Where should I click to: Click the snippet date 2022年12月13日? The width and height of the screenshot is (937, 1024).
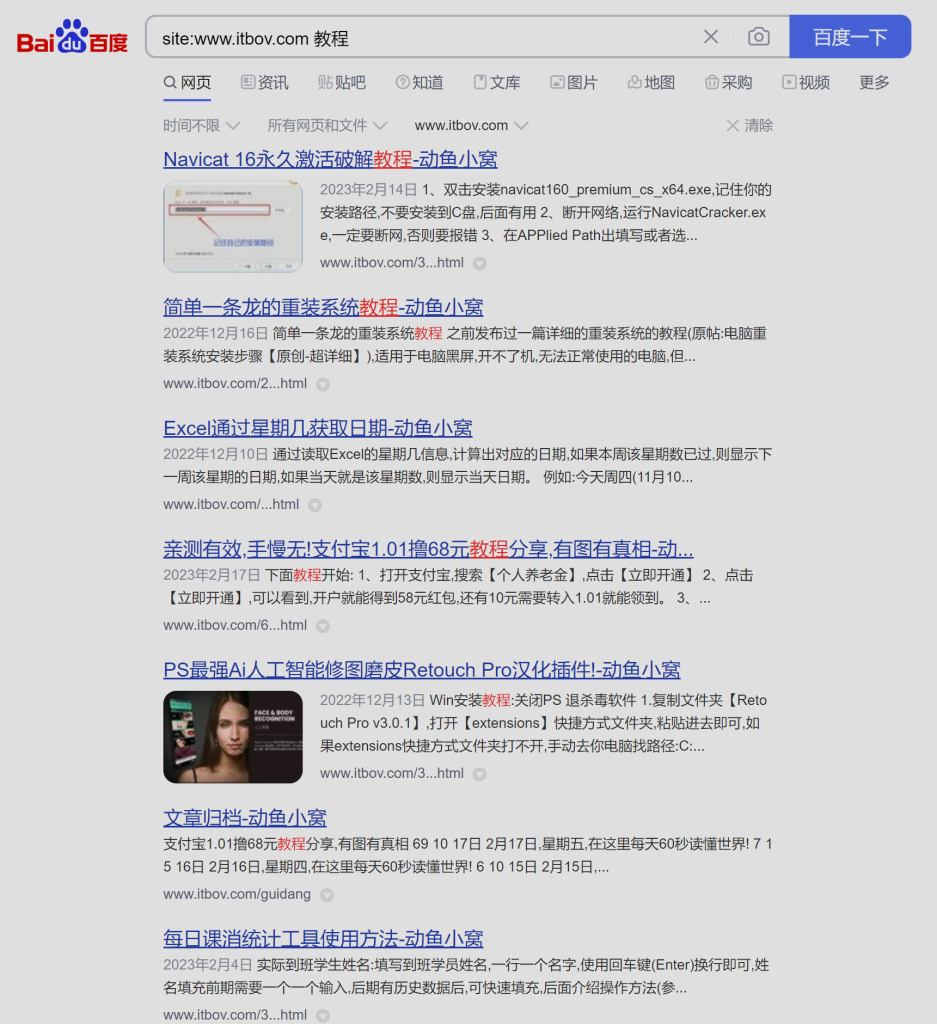(372, 700)
